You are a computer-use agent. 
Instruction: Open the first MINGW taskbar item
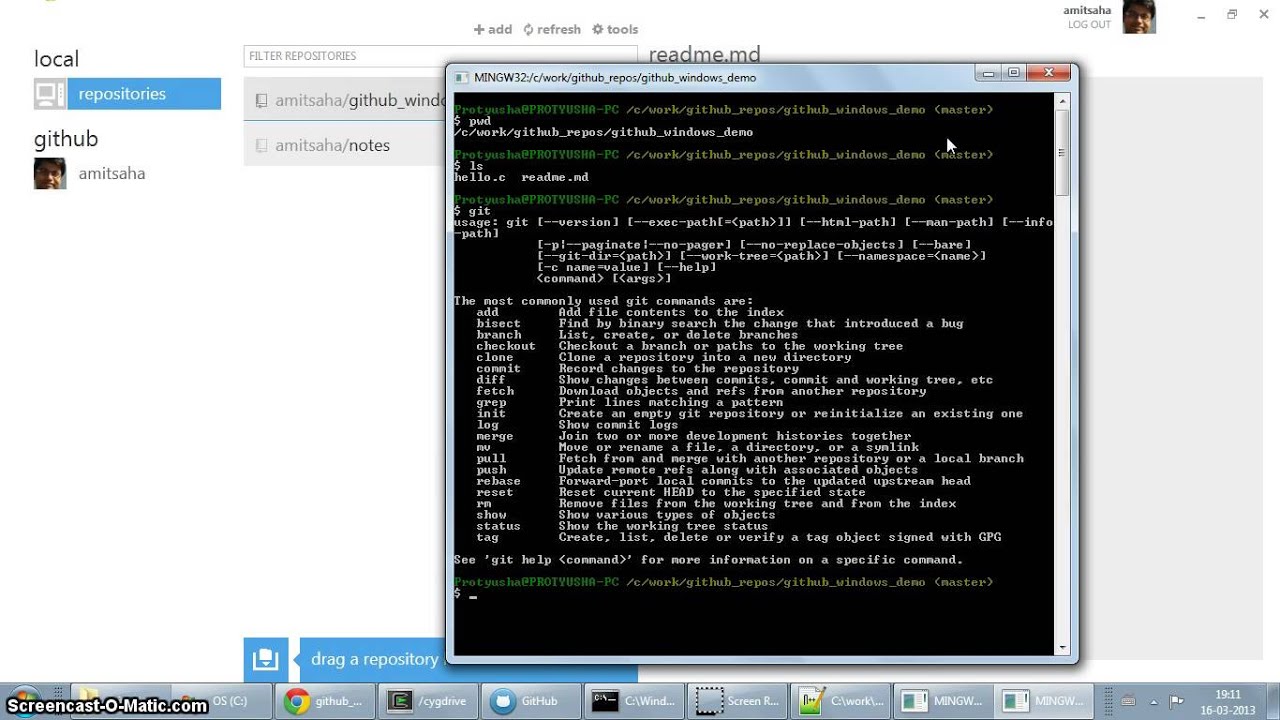[x=942, y=701]
